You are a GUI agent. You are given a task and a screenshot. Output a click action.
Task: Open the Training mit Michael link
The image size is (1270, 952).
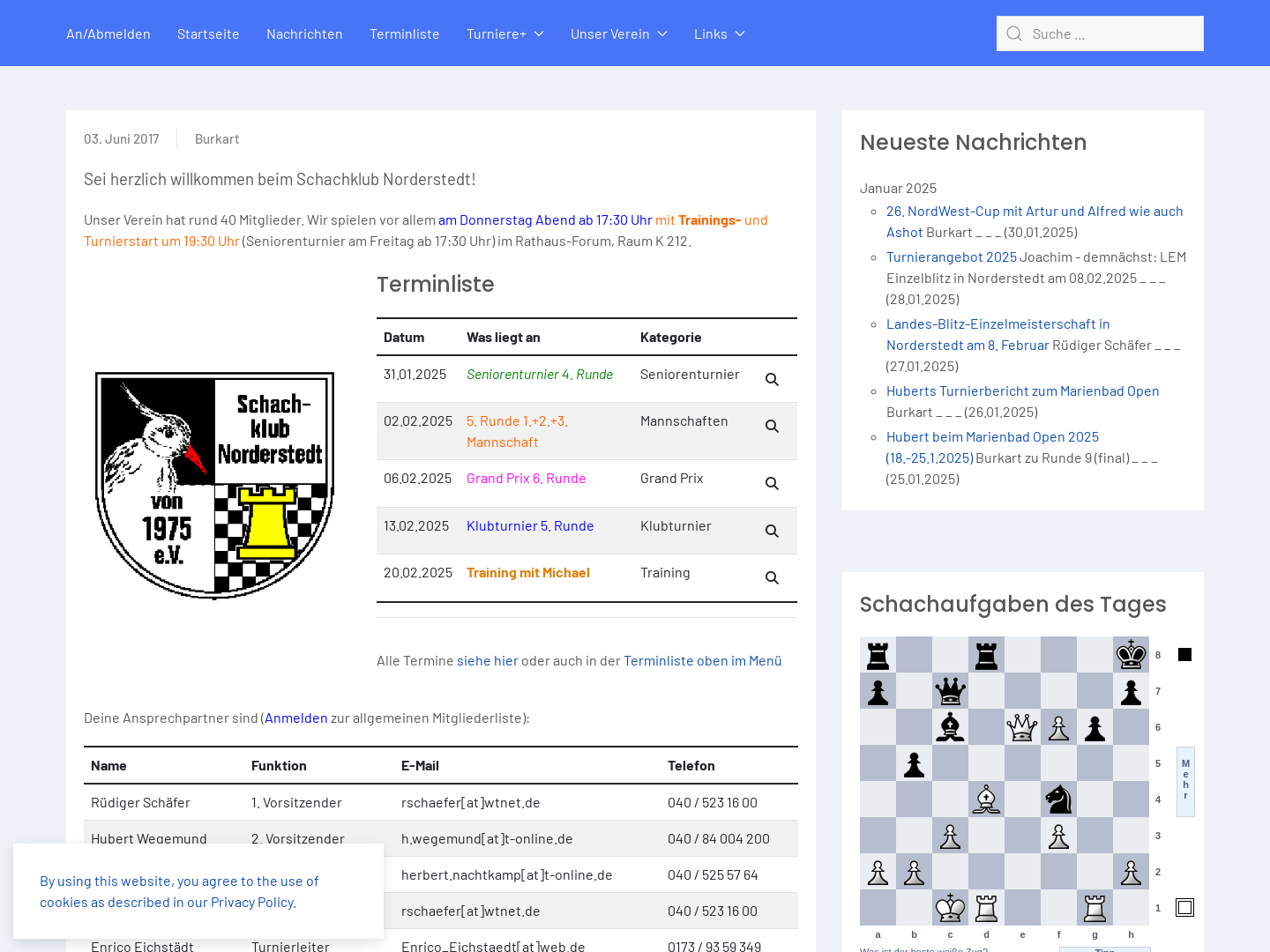click(x=528, y=573)
